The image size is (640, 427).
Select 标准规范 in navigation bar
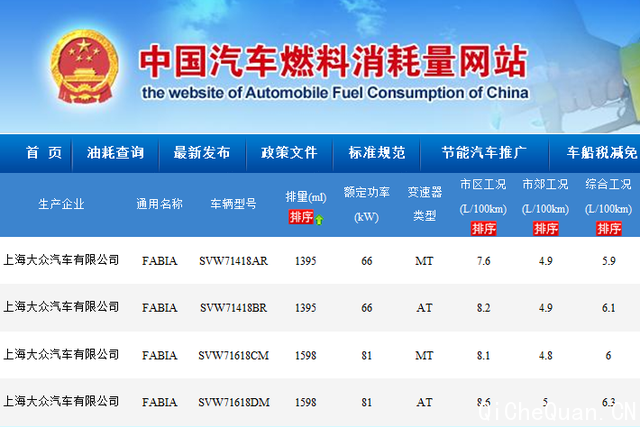(377, 153)
